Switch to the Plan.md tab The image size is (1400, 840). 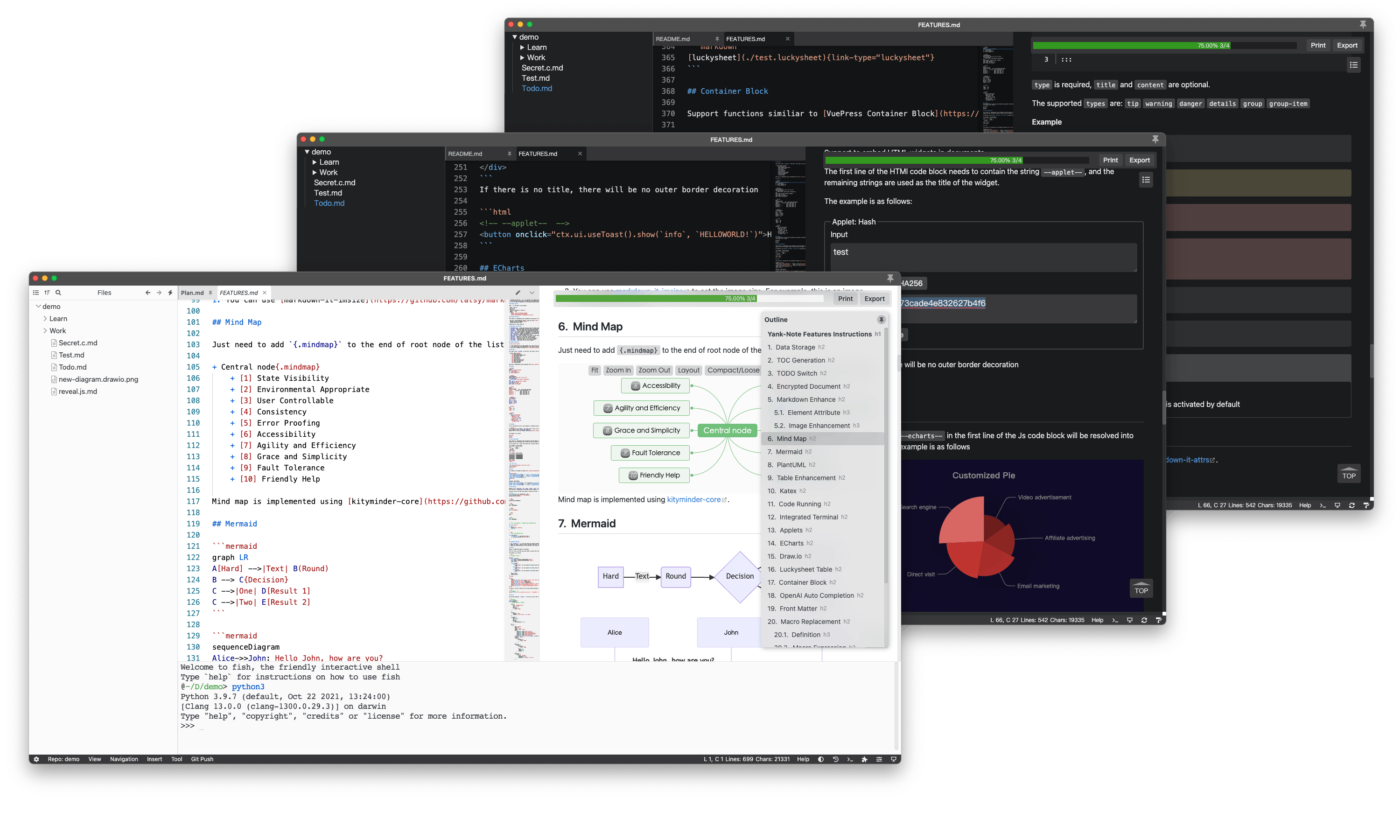coord(192,293)
